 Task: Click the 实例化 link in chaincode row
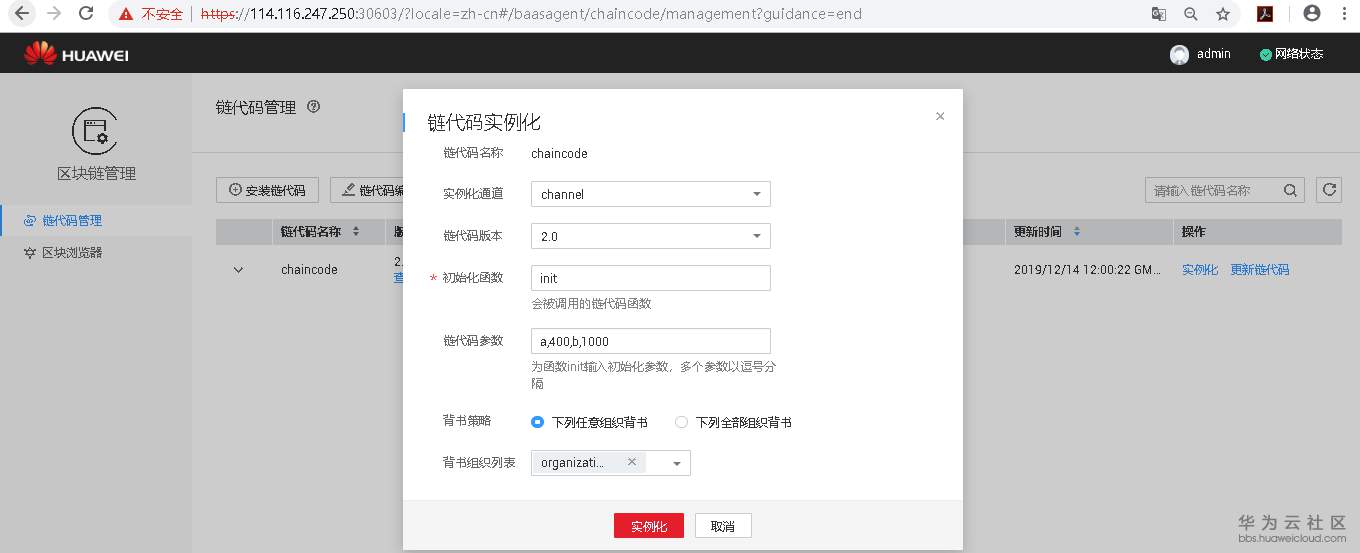pos(1200,270)
